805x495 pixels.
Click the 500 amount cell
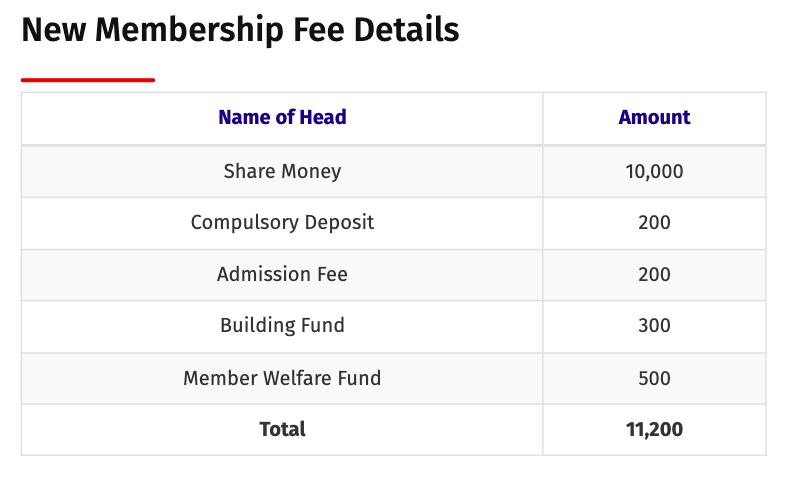pyautogui.click(x=654, y=378)
